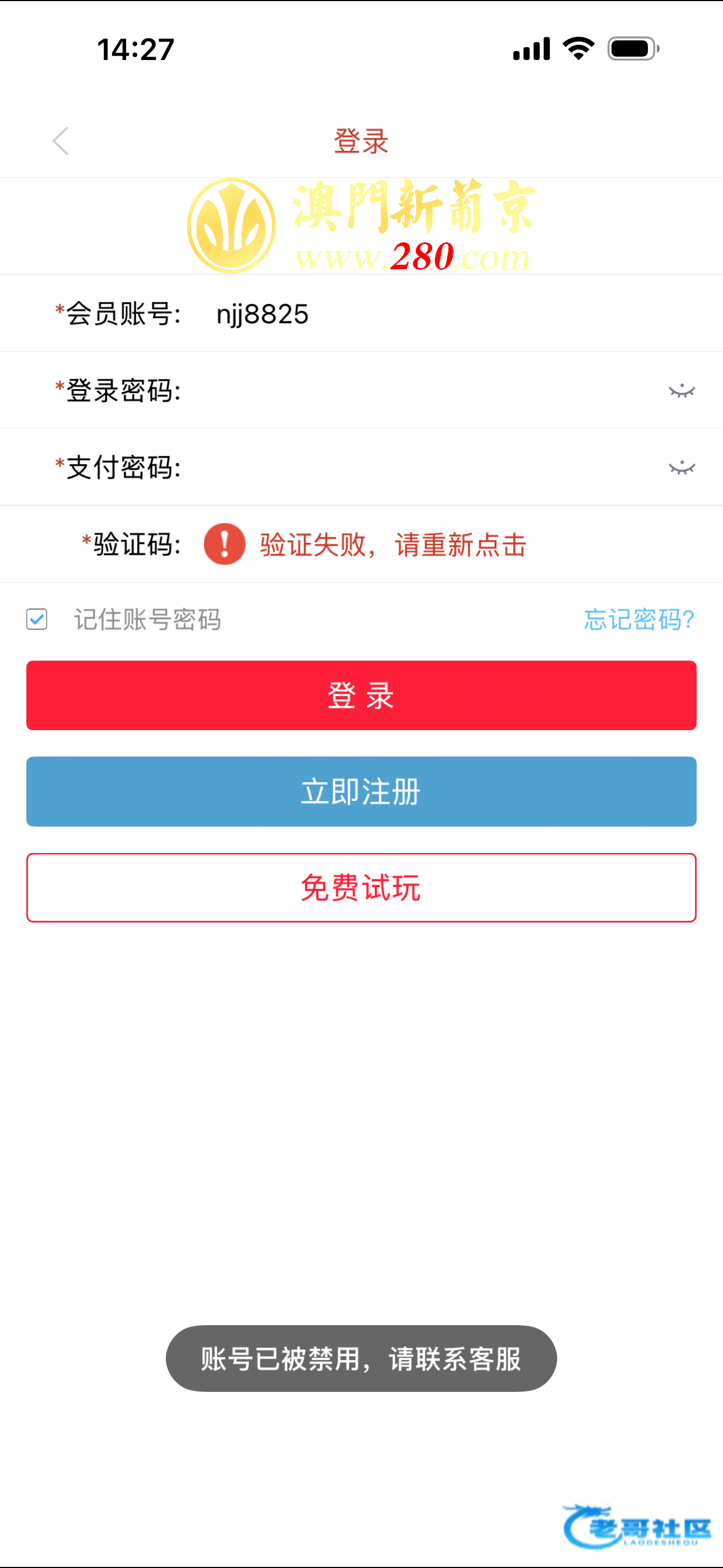The height and width of the screenshot is (1568, 723).
Task: Tap the battery icon in status bar
Action: (633, 48)
